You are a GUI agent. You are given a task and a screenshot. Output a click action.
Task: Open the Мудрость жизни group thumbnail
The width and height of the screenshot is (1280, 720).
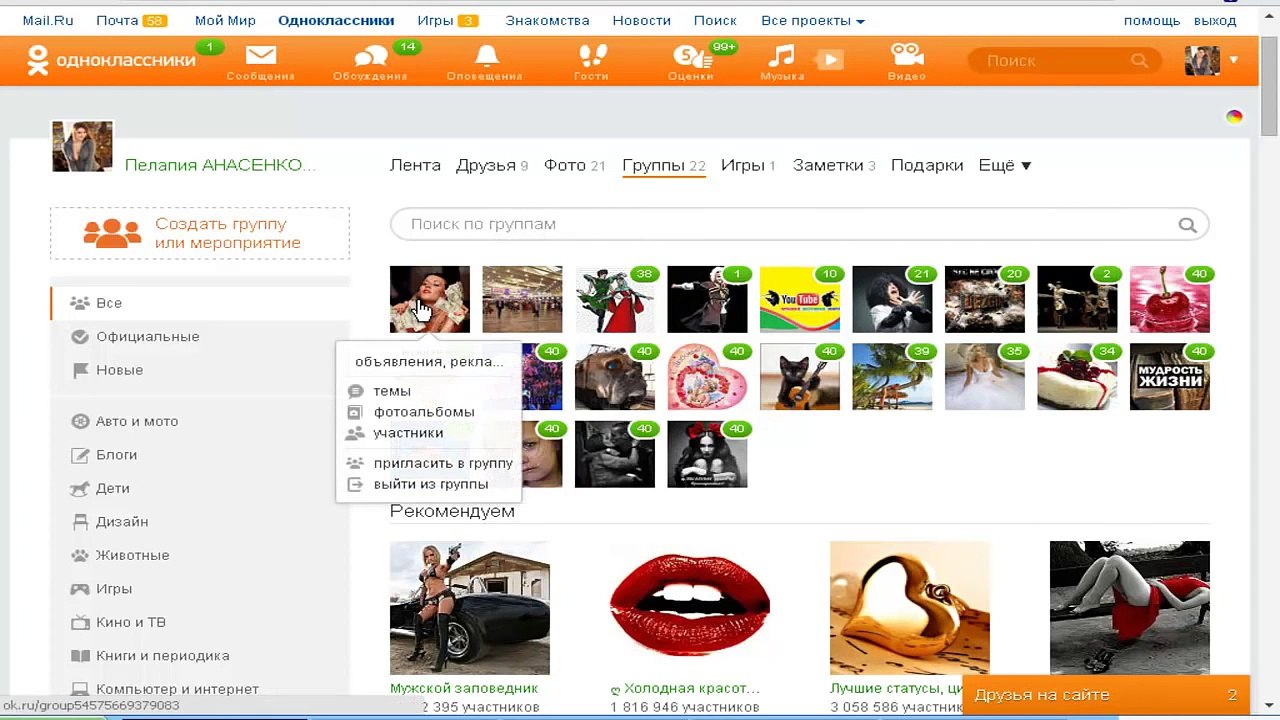tap(1170, 377)
